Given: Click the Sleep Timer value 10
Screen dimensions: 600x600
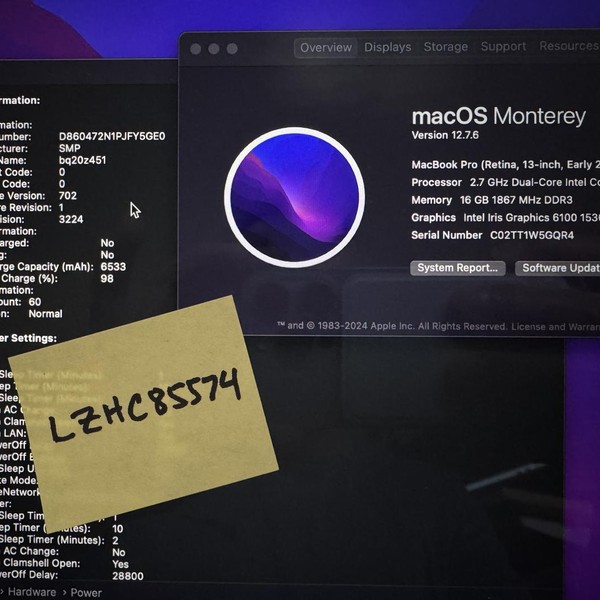Looking at the screenshot, I should click(x=117, y=529).
